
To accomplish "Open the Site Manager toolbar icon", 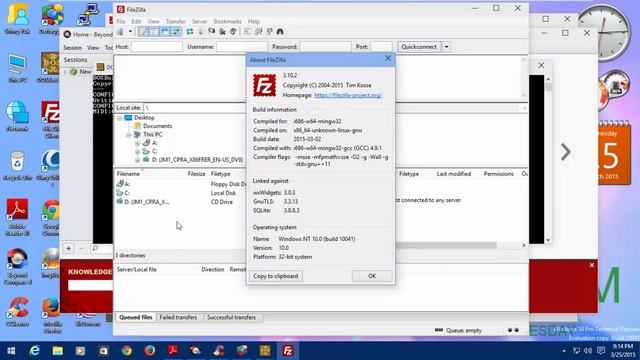I will (120, 32).
